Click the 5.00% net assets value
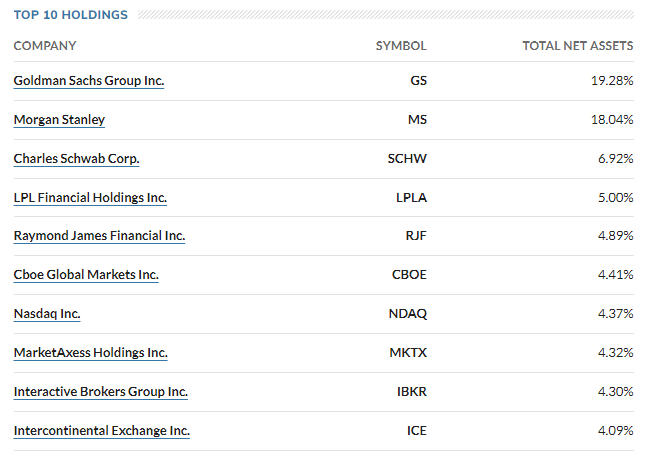This screenshot has height=458, width=649. 615,198
